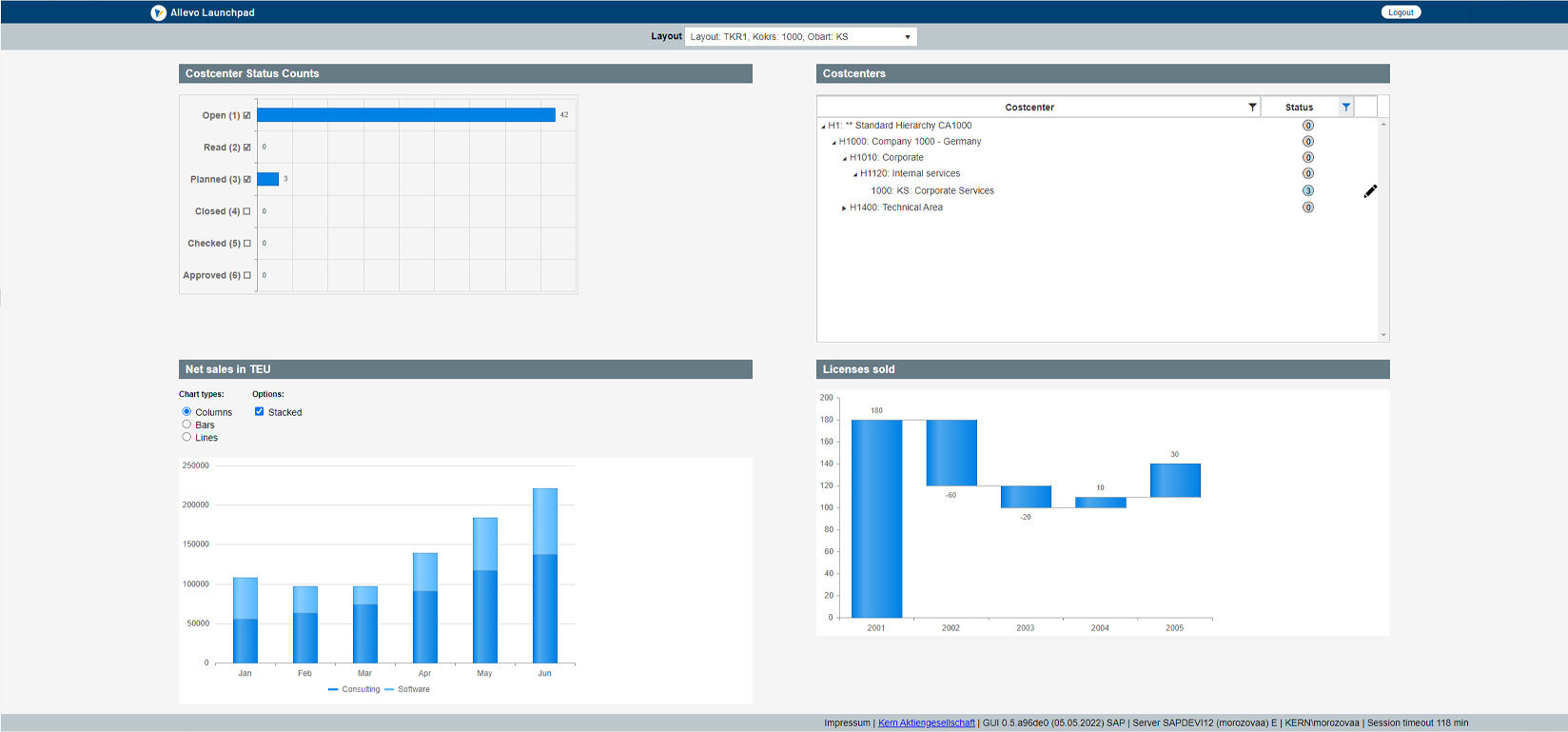Click the status badge of H1 Standard Hierarchy
Viewport: 1568px width, 732px height.
[x=1308, y=126]
